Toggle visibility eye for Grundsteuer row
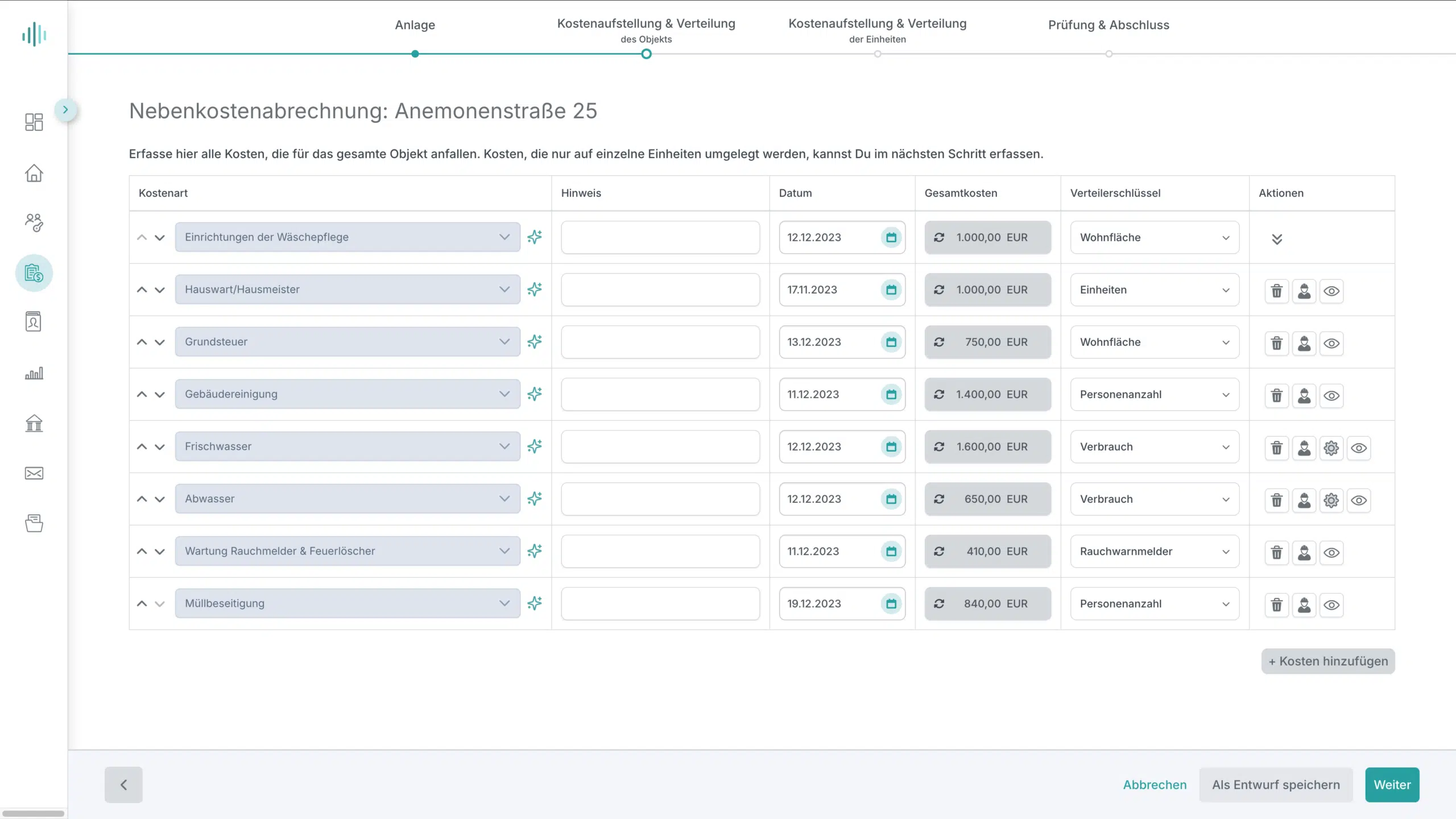The height and width of the screenshot is (819, 1456). point(1331,343)
